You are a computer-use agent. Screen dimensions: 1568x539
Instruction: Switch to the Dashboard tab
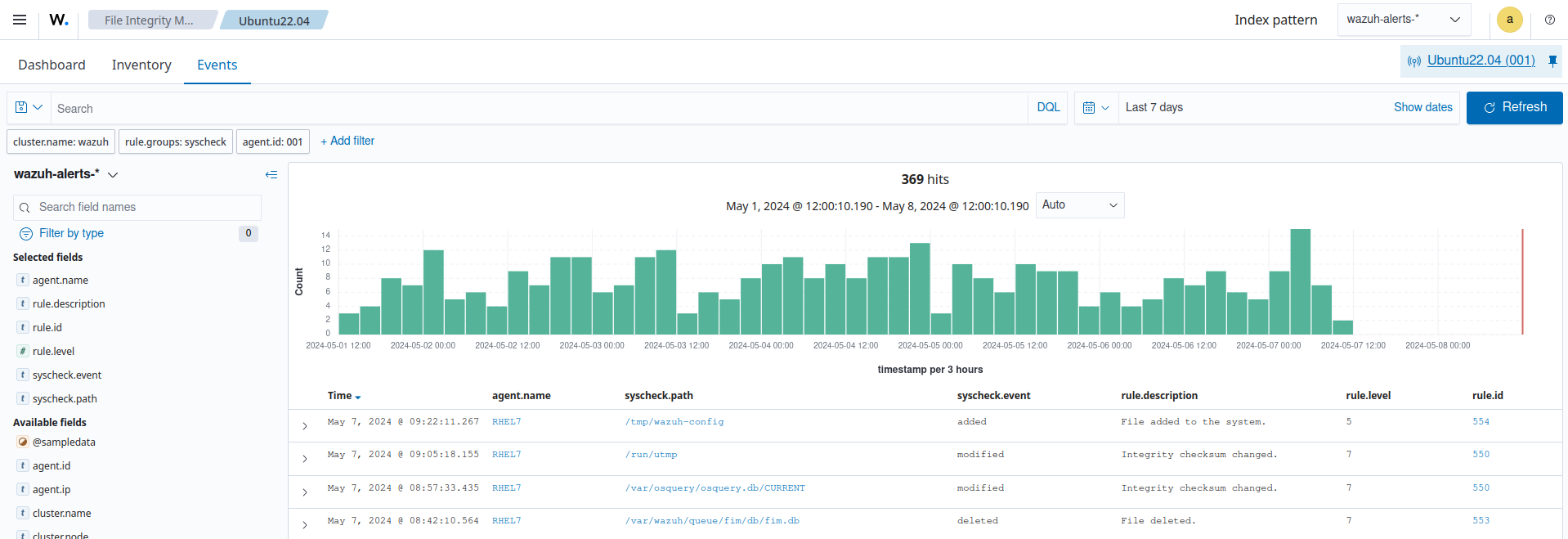click(x=52, y=65)
